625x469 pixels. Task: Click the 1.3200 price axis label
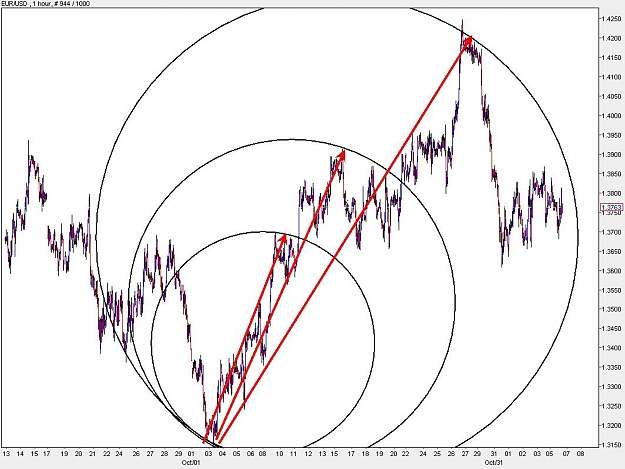coord(611,426)
